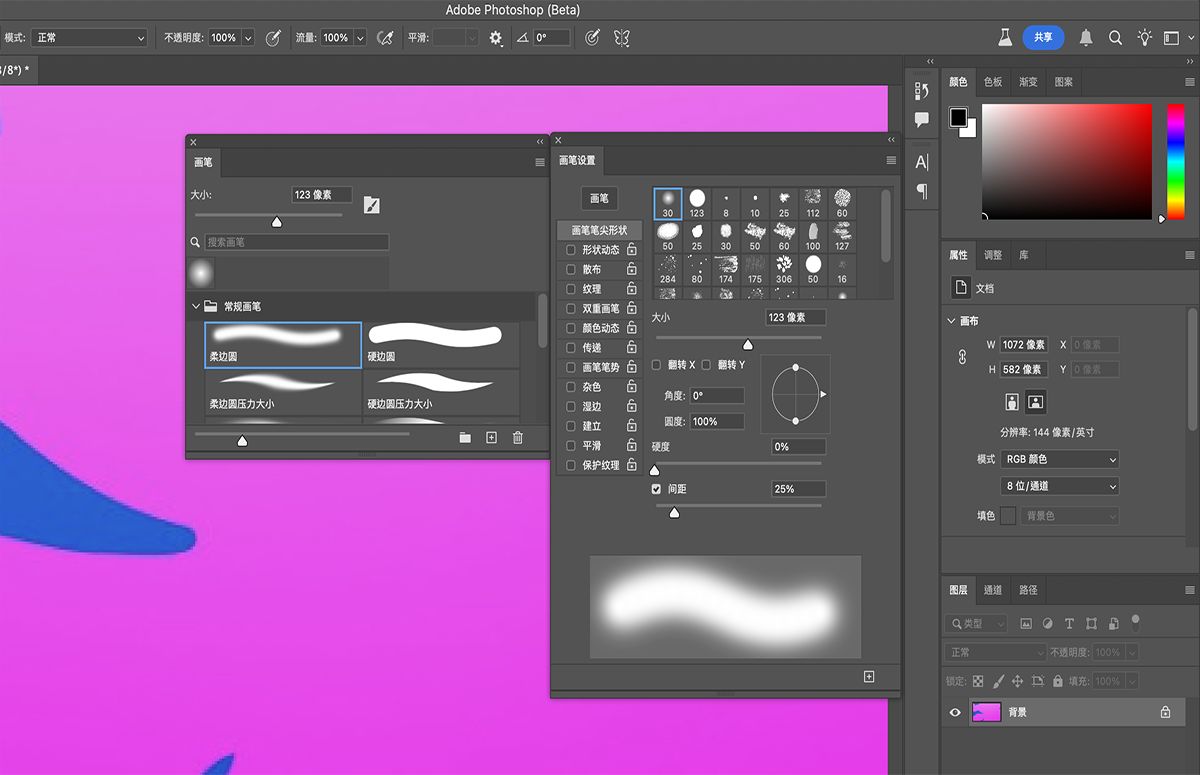Switch to the 渐变 tab
This screenshot has width=1200, height=775.
[1028, 82]
